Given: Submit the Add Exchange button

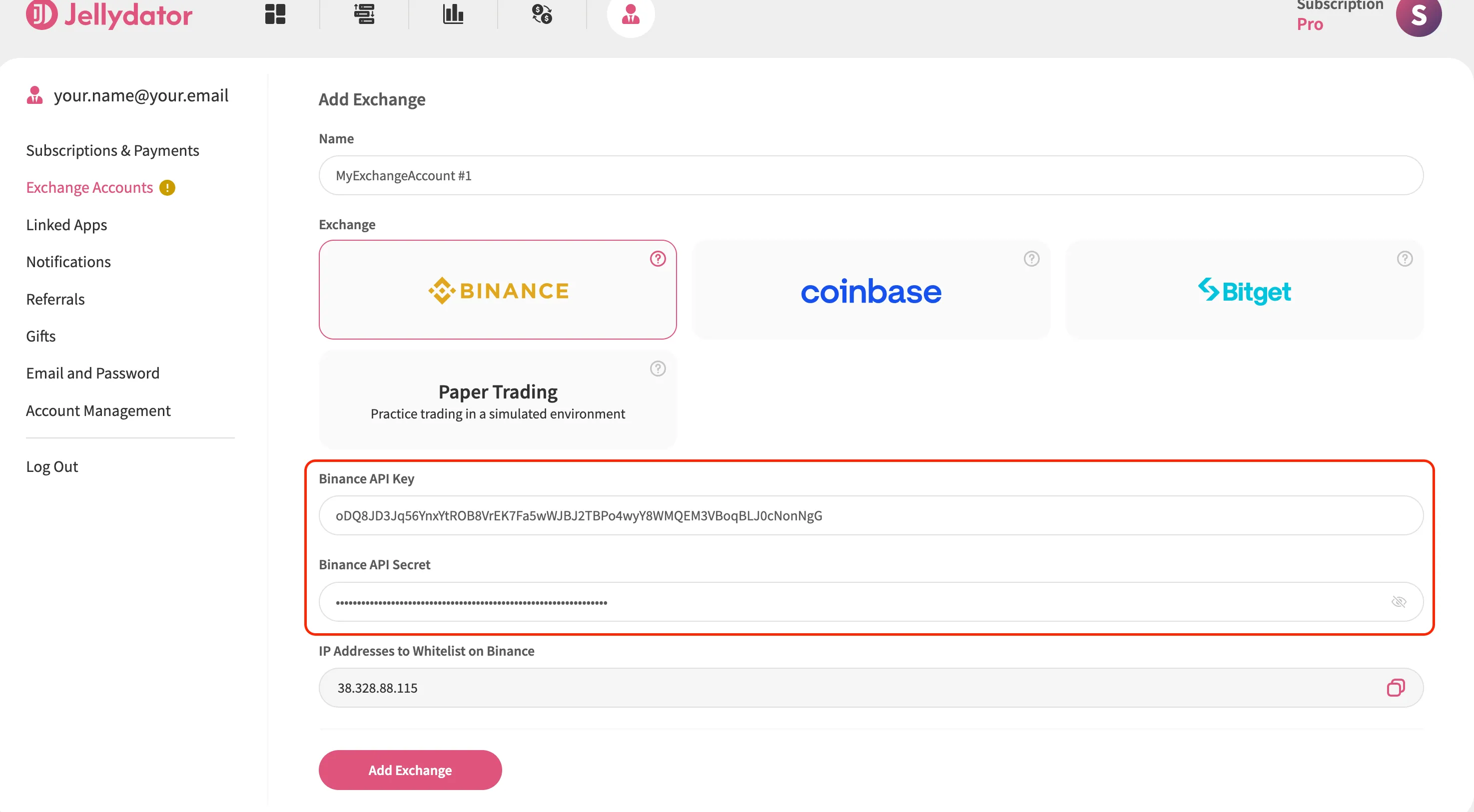Looking at the screenshot, I should 410,770.
